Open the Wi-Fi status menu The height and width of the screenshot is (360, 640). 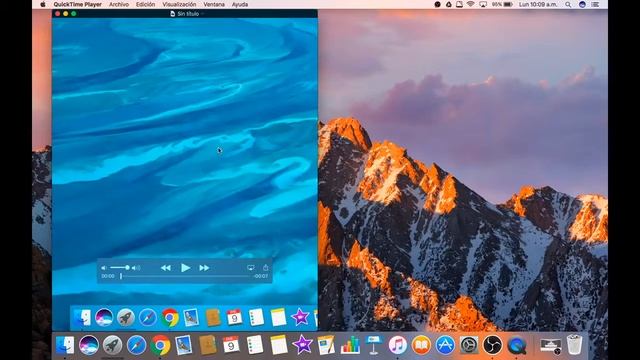tap(471, 4)
